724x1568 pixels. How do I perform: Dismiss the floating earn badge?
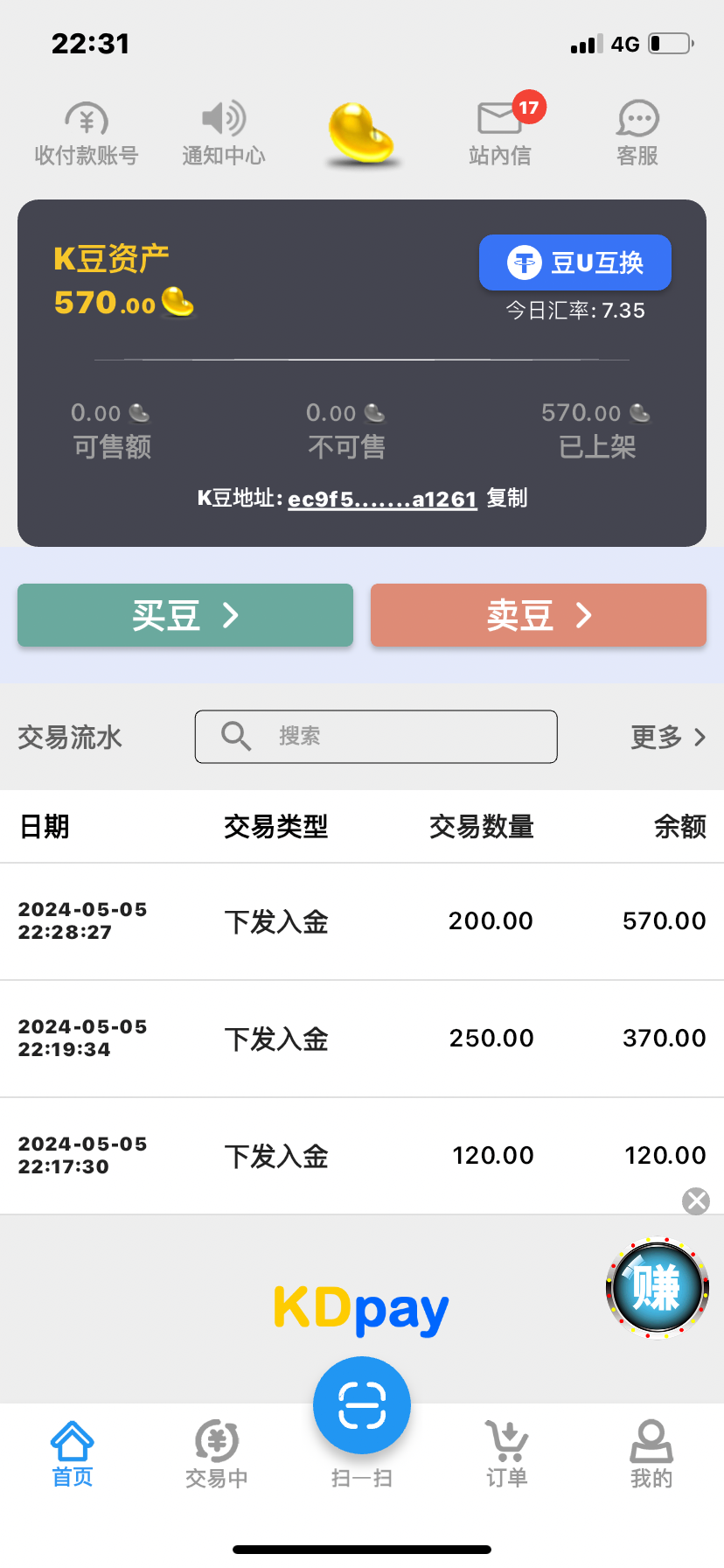(x=696, y=1201)
